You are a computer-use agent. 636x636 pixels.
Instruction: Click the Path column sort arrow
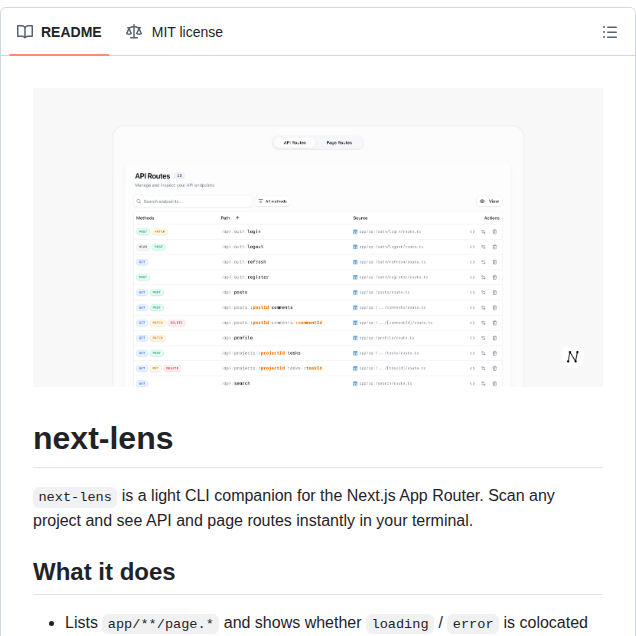tap(237, 217)
